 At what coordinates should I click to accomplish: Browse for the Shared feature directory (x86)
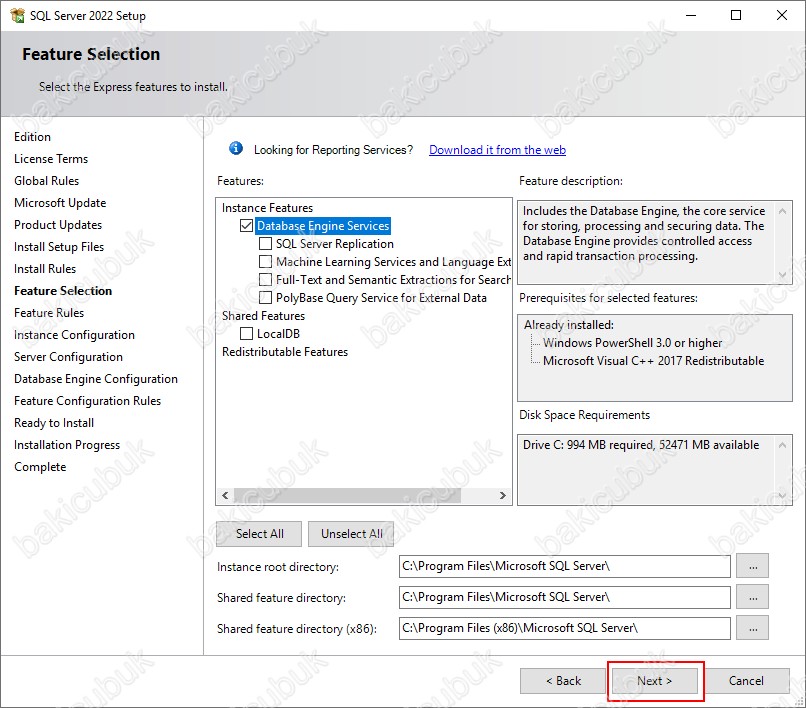coord(753,628)
